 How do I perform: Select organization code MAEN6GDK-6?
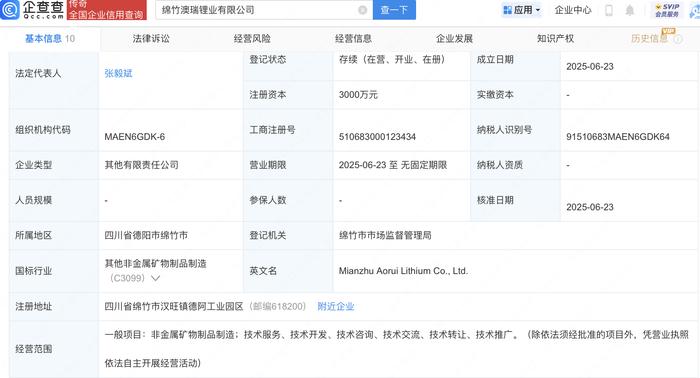pyautogui.click(x=134, y=137)
